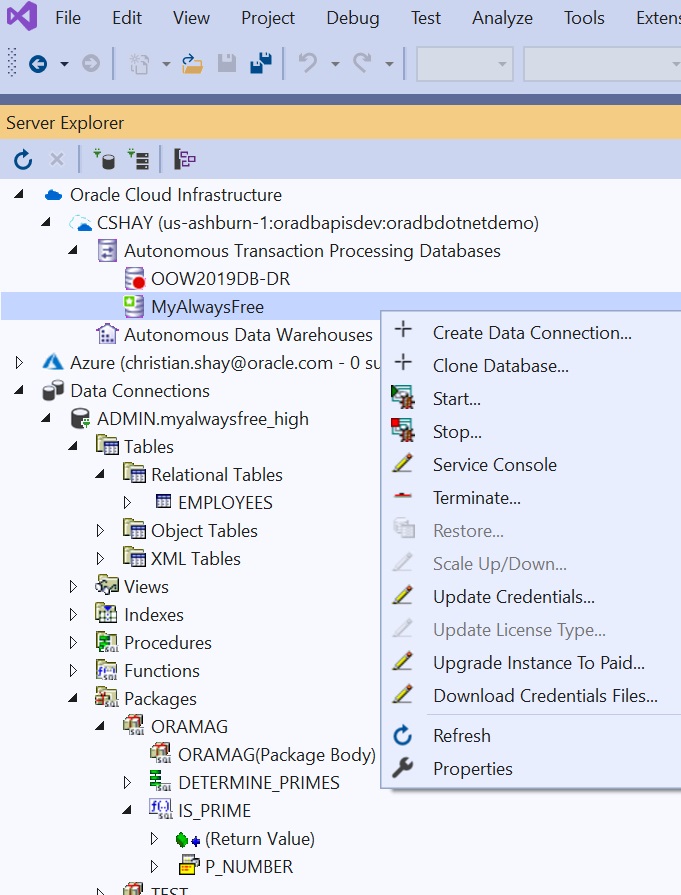Viewport: 681px width, 895px height.
Task: Click the Procedures folder icon
Action: (x=107, y=642)
